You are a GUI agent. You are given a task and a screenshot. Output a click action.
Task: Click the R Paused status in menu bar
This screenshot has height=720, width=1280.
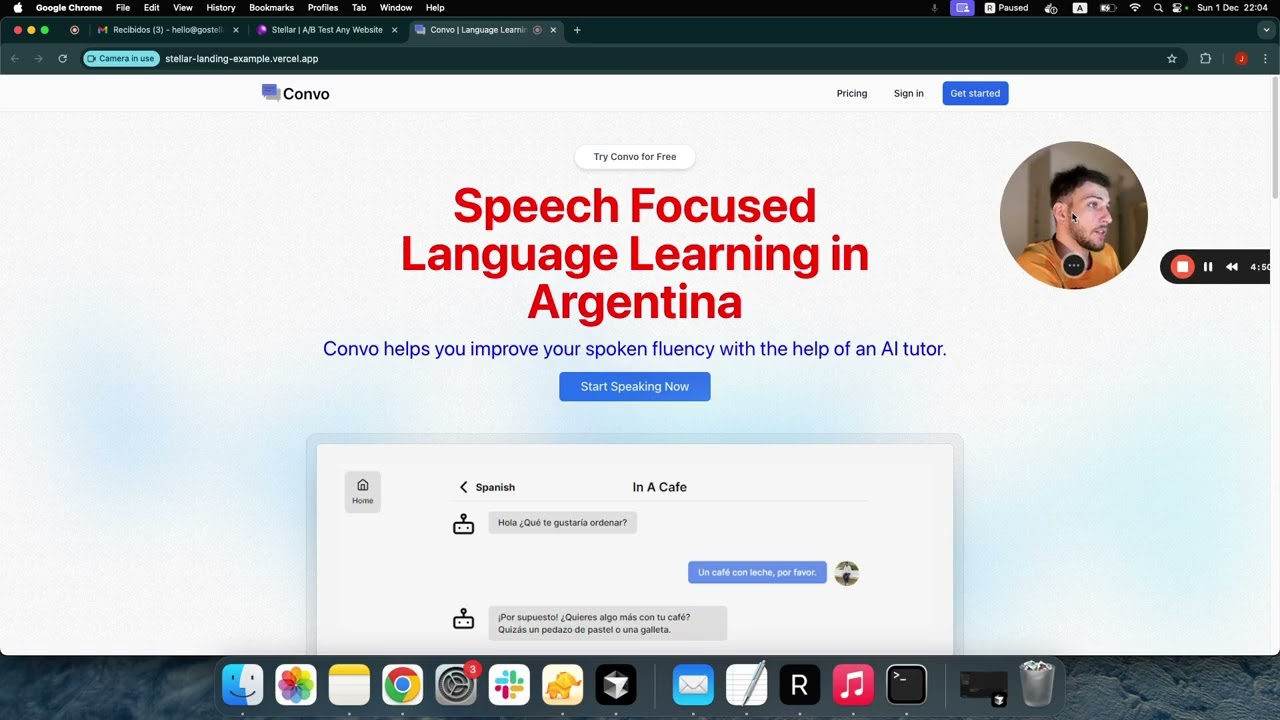1006,8
